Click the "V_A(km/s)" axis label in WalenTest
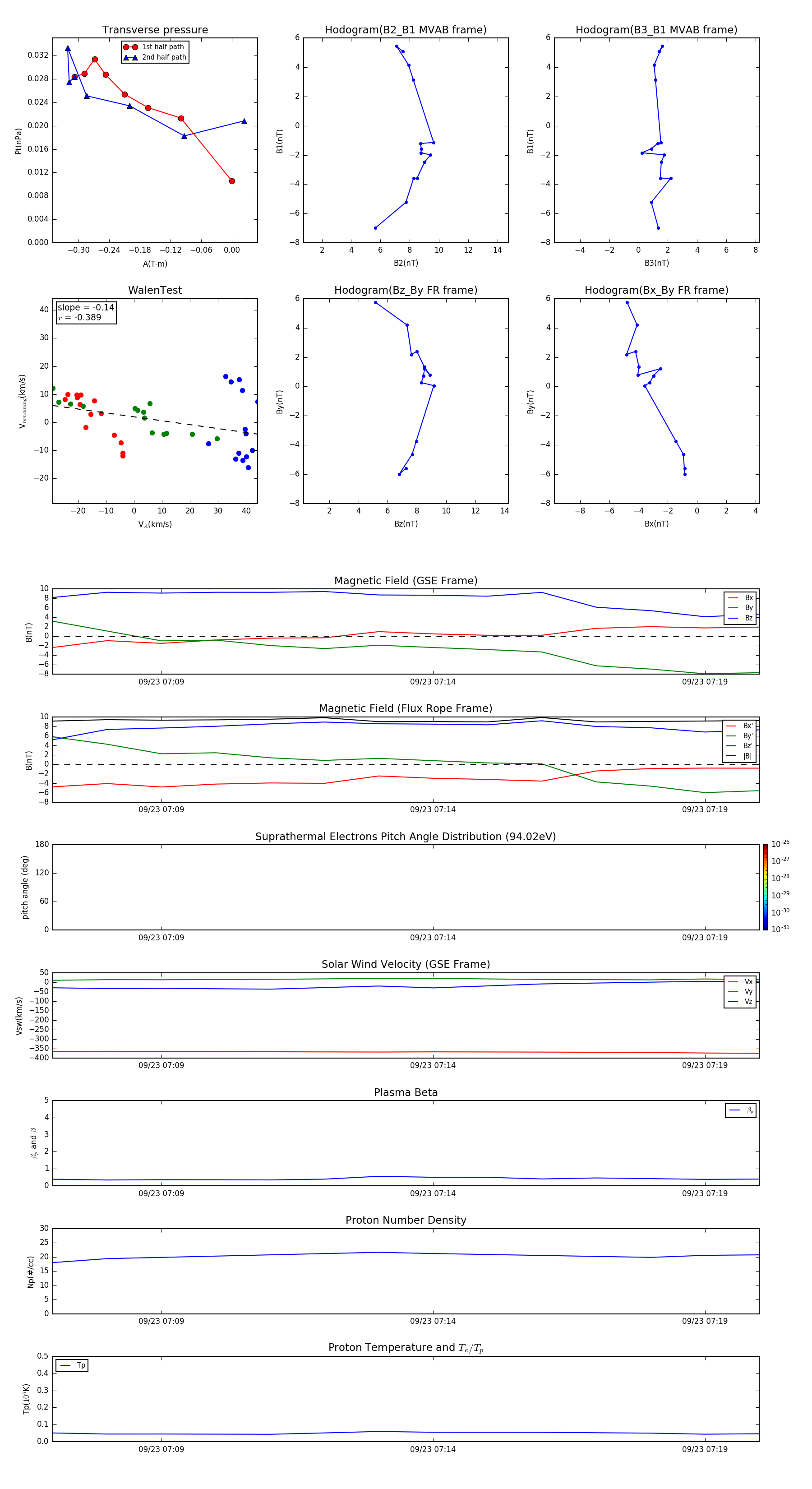 pyautogui.click(x=155, y=524)
